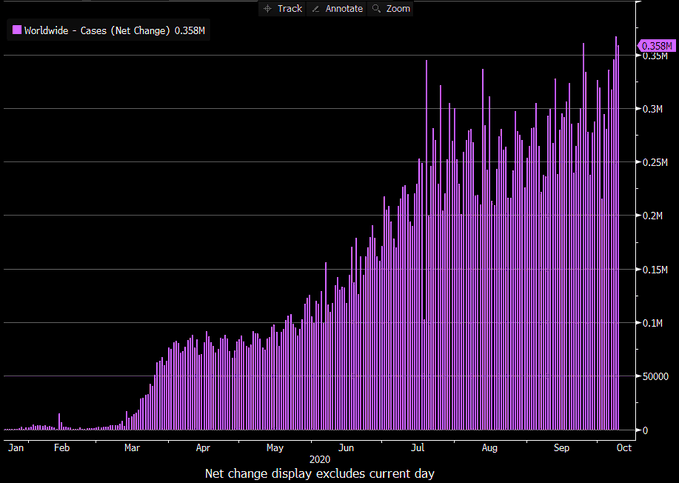Click the 0.1M y-axis label
This screenshot has height=483, width=679.
pos(653,323)
